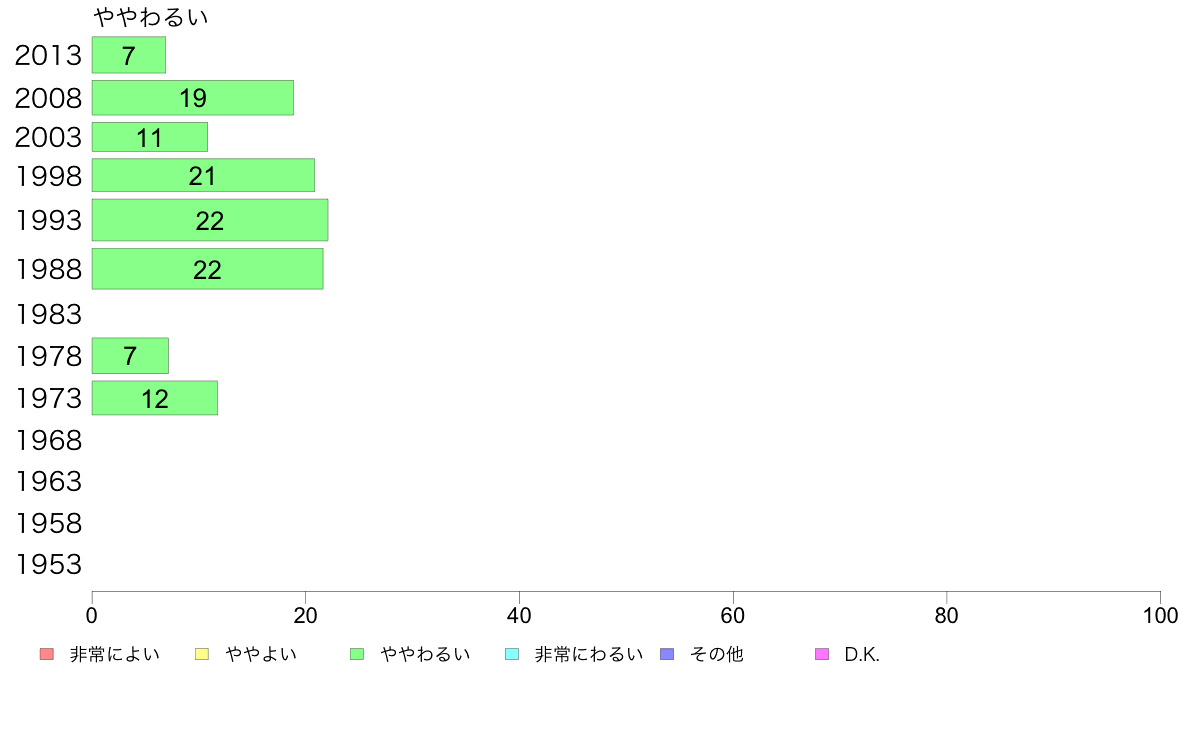The image size is (1188, 736).
Task: Click the blue その他 legend swatch
Action: [667, 654]
